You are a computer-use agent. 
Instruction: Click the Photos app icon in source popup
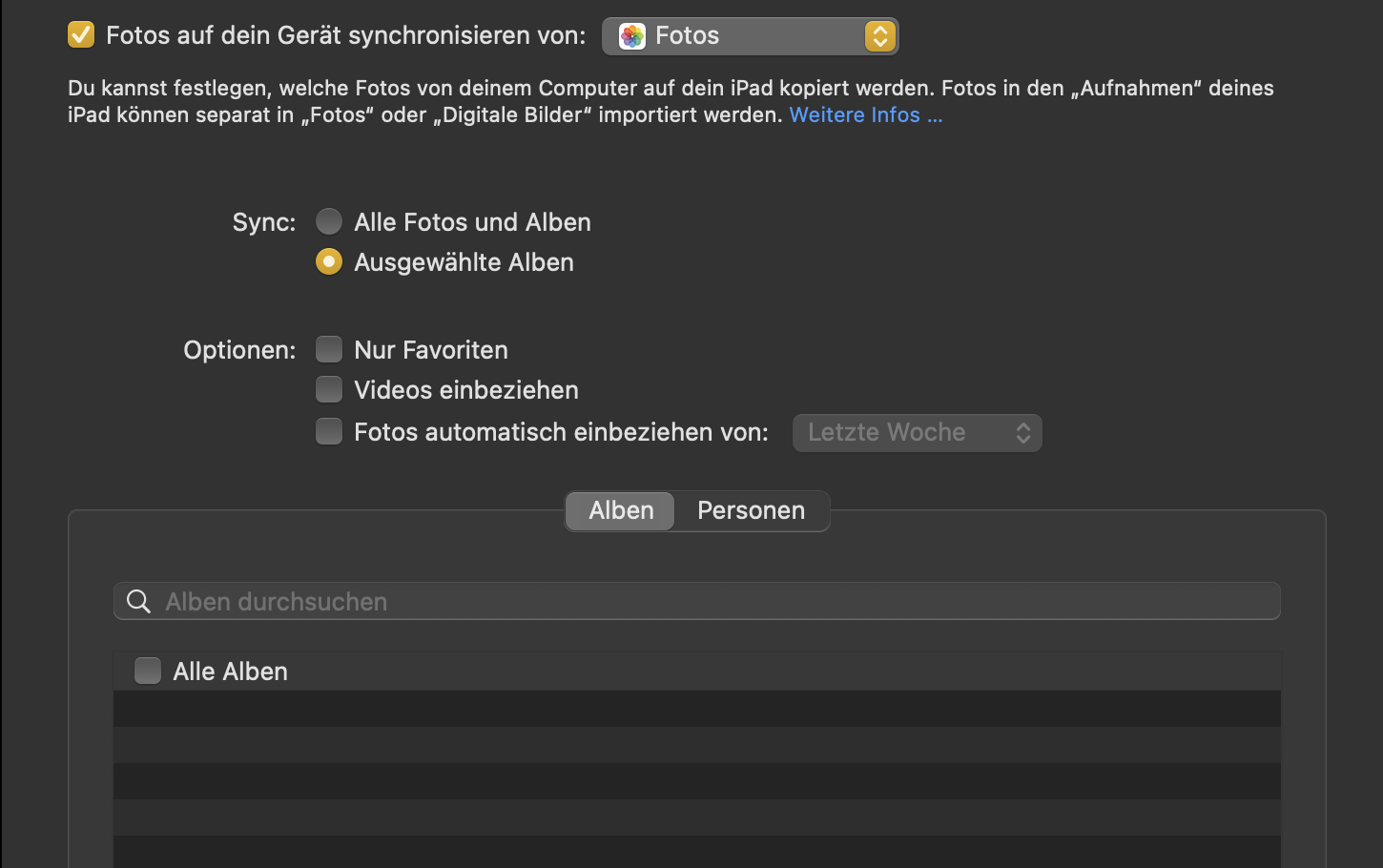(631, 36)
